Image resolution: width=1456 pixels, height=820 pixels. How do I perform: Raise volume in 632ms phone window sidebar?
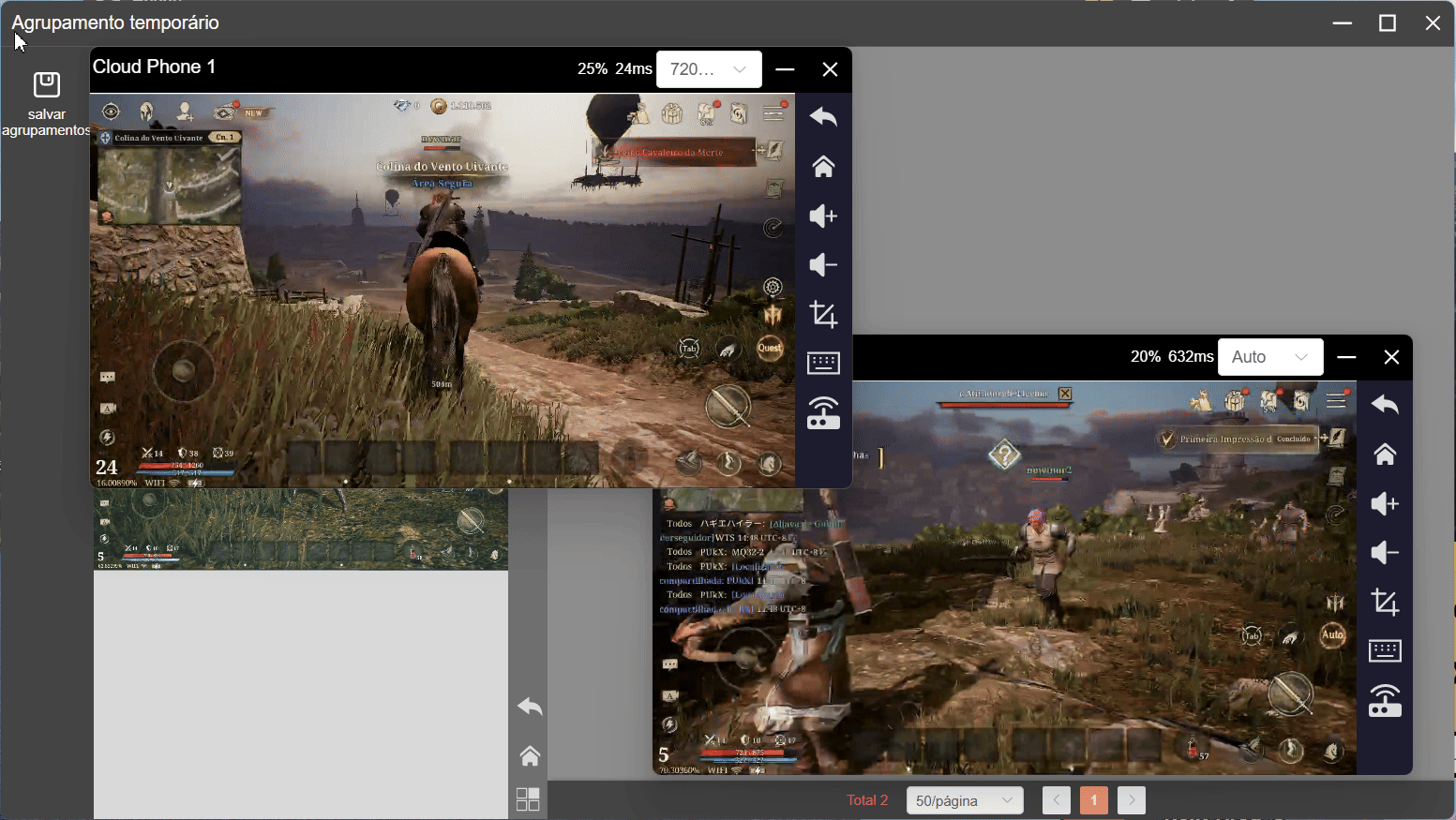point(1385,503)
